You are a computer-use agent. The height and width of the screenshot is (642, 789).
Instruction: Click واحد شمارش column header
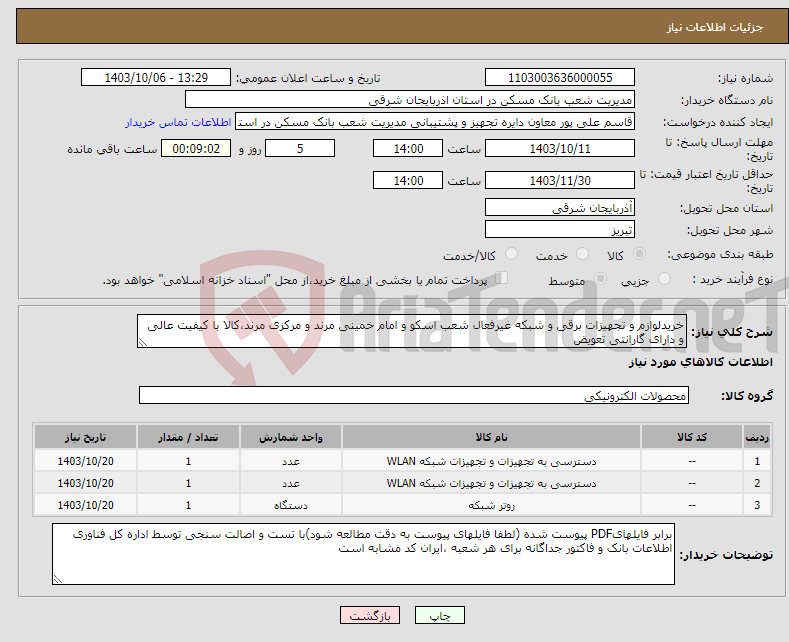290,437
